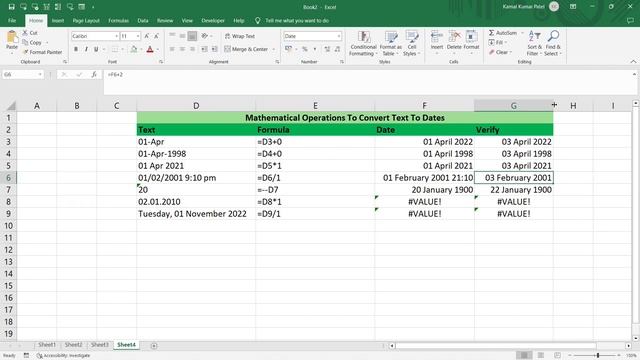Click the Insert Function fx icon
Screen dimensions: 640x360
94,75
